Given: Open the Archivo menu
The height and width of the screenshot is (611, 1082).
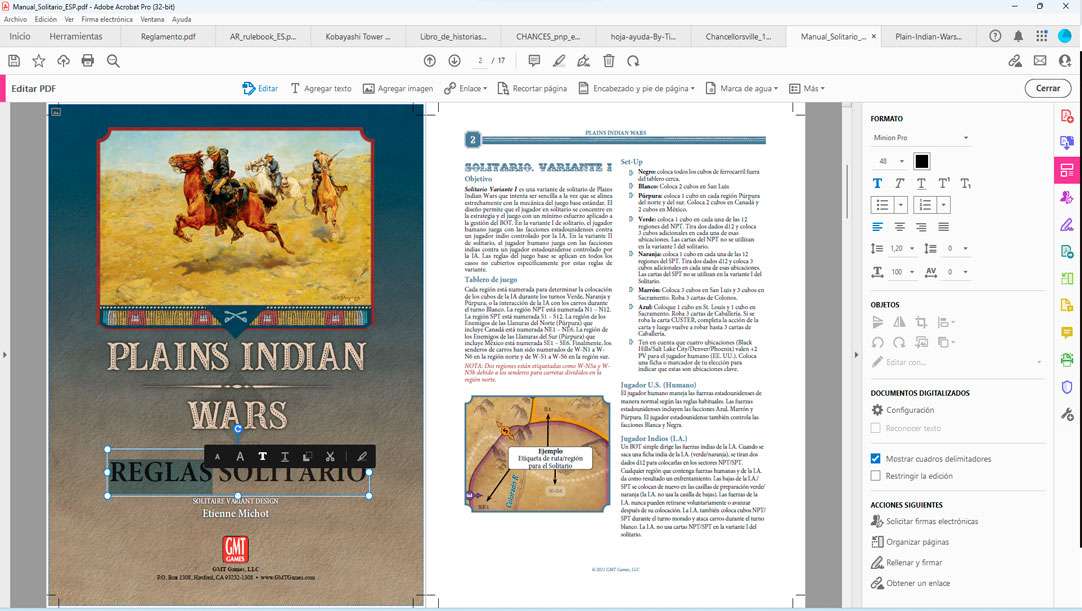Looking at the screenshot, I should (x=15, y=19).
